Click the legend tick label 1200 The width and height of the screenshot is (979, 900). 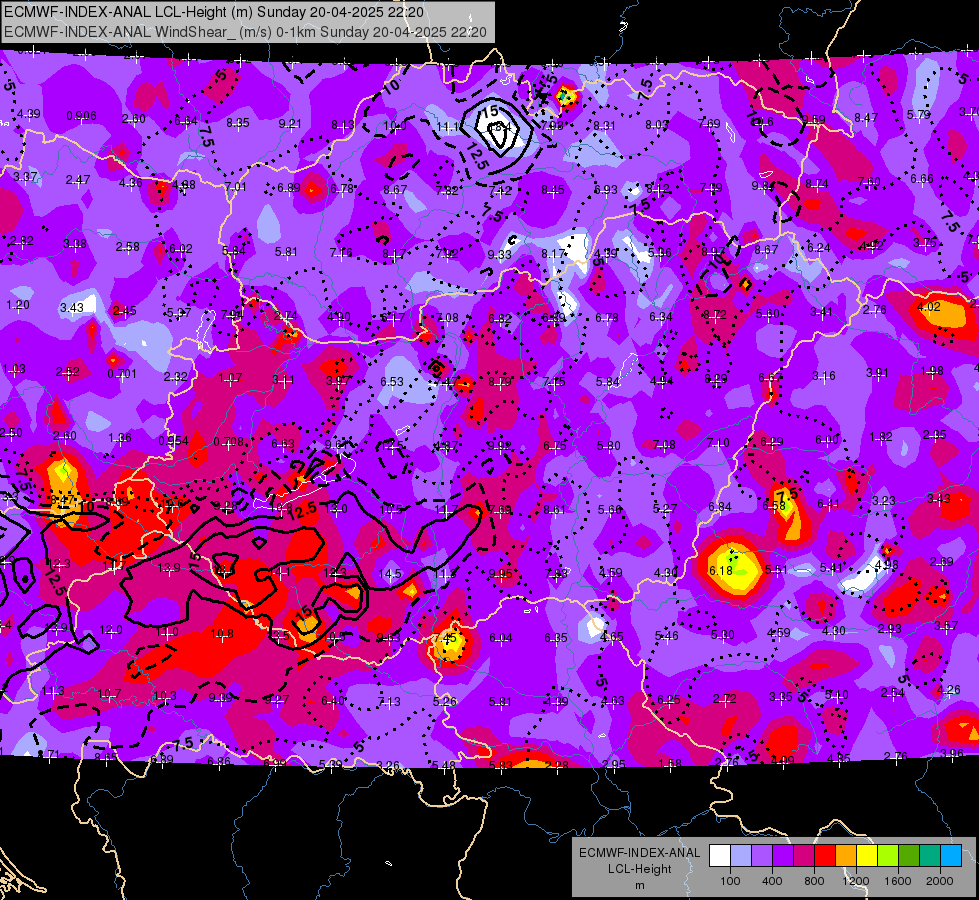coord(856,881)
